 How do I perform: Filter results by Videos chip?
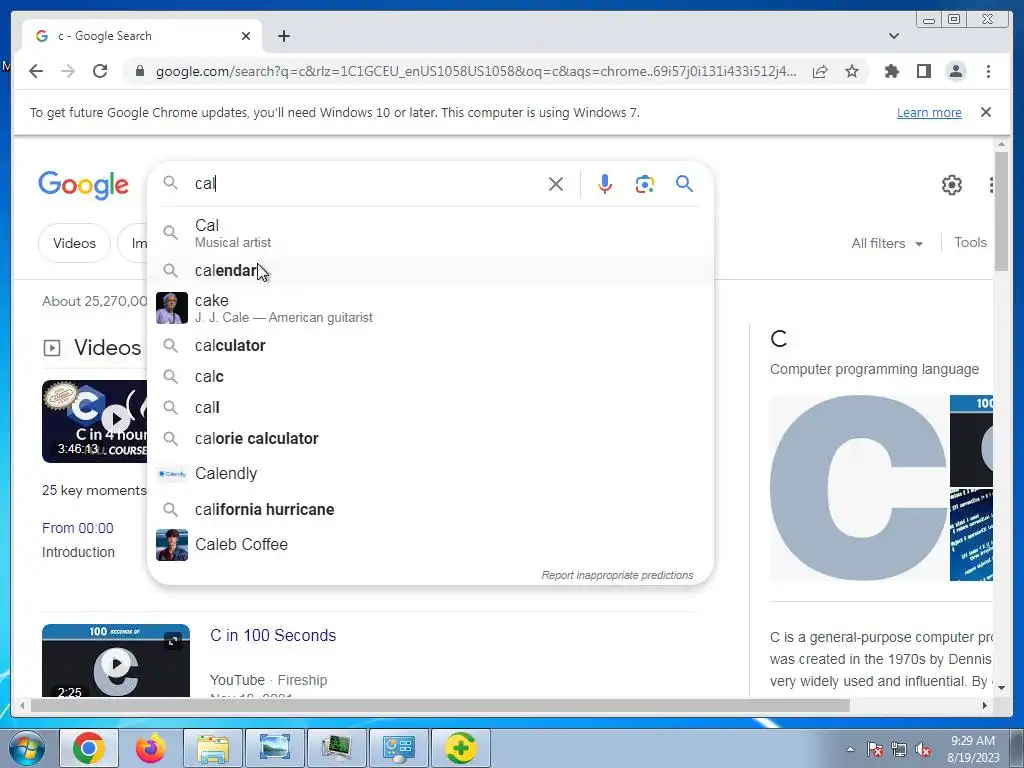(74, 243)
